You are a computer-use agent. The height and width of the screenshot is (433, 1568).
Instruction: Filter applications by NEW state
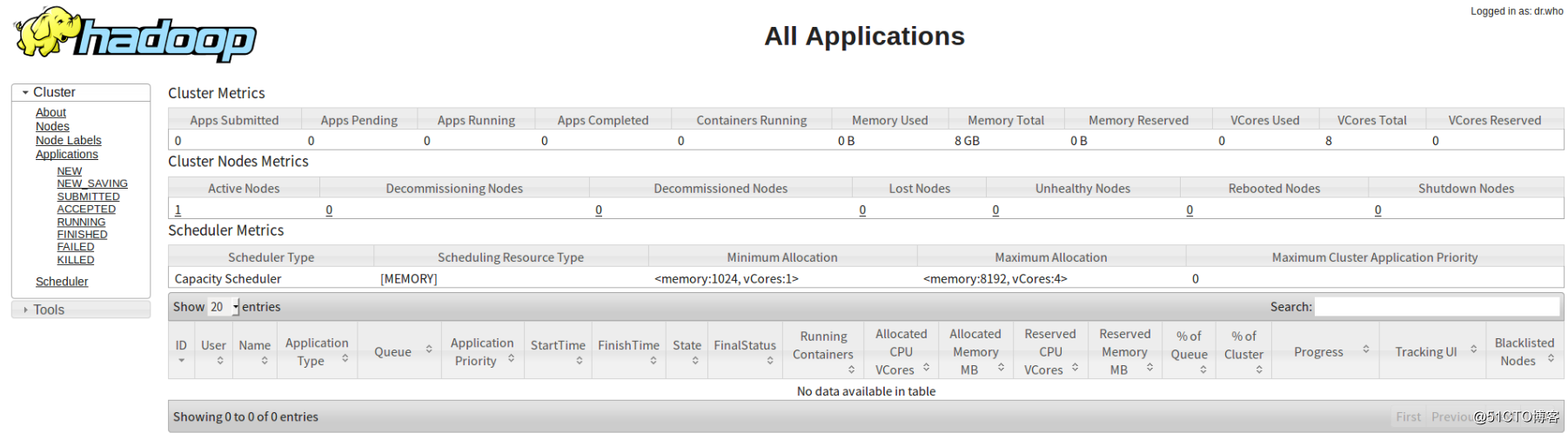pos(70,171)
